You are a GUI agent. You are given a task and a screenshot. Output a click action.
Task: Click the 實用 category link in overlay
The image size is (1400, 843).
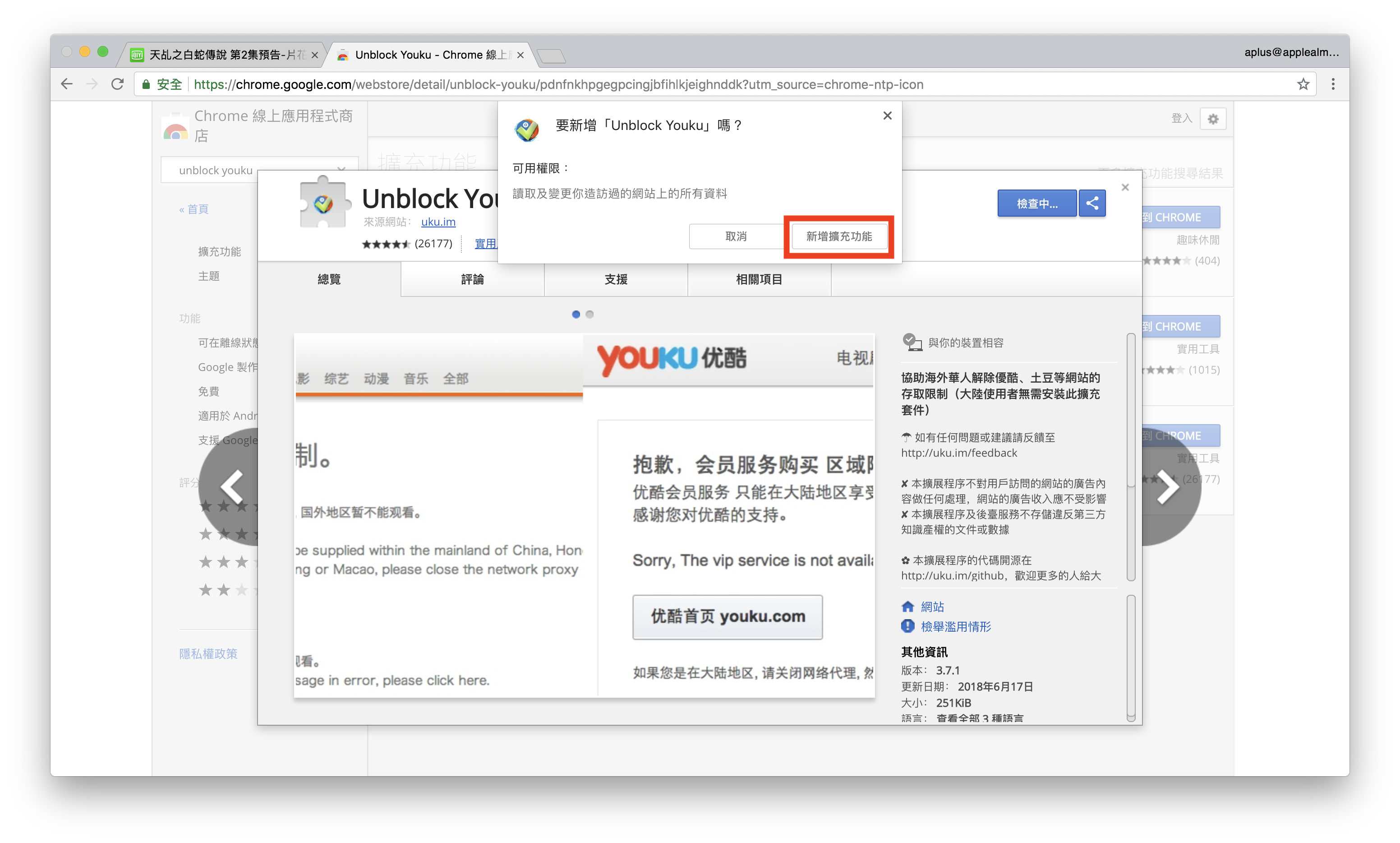(x=486, y=244)
